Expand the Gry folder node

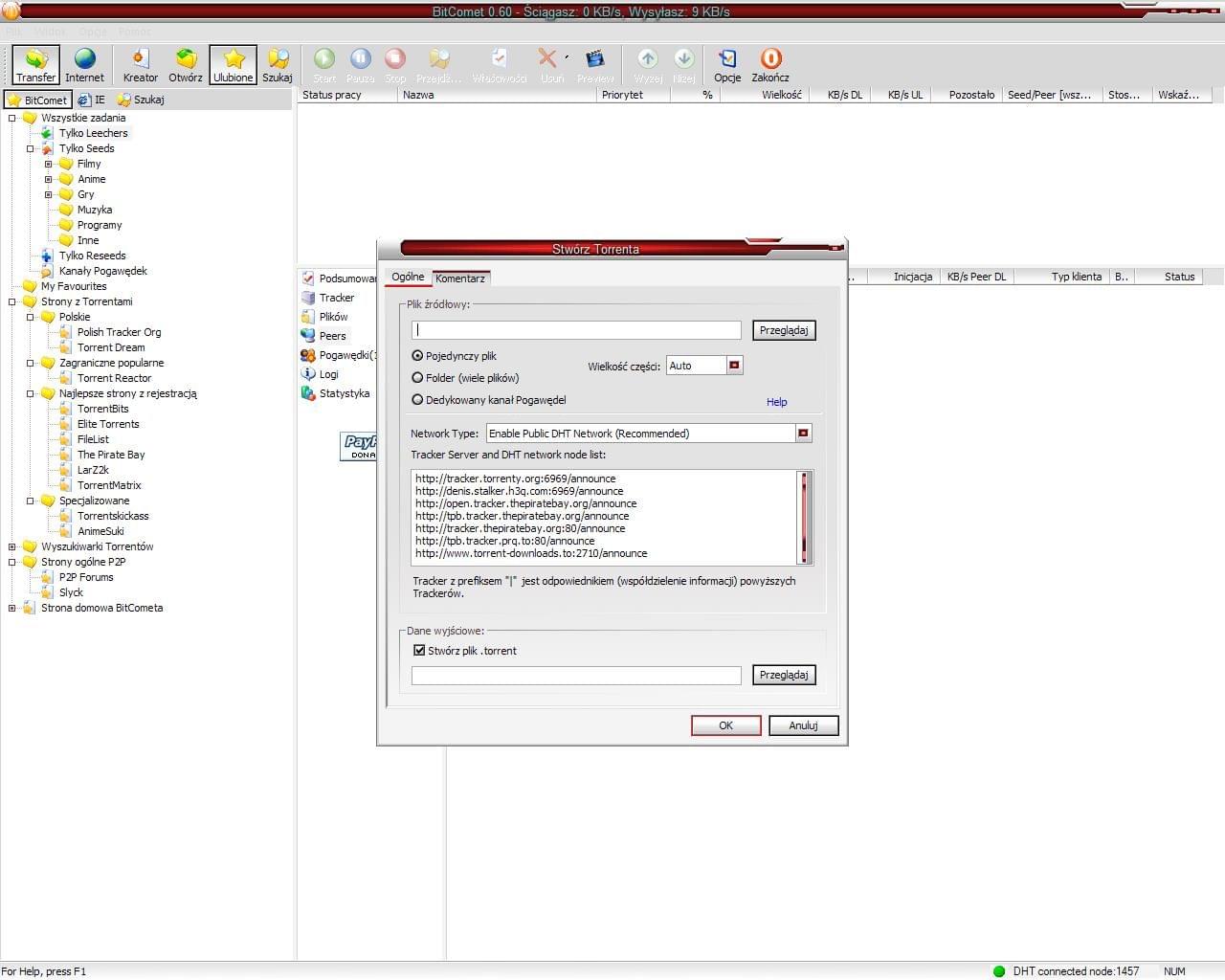[48, 194]
